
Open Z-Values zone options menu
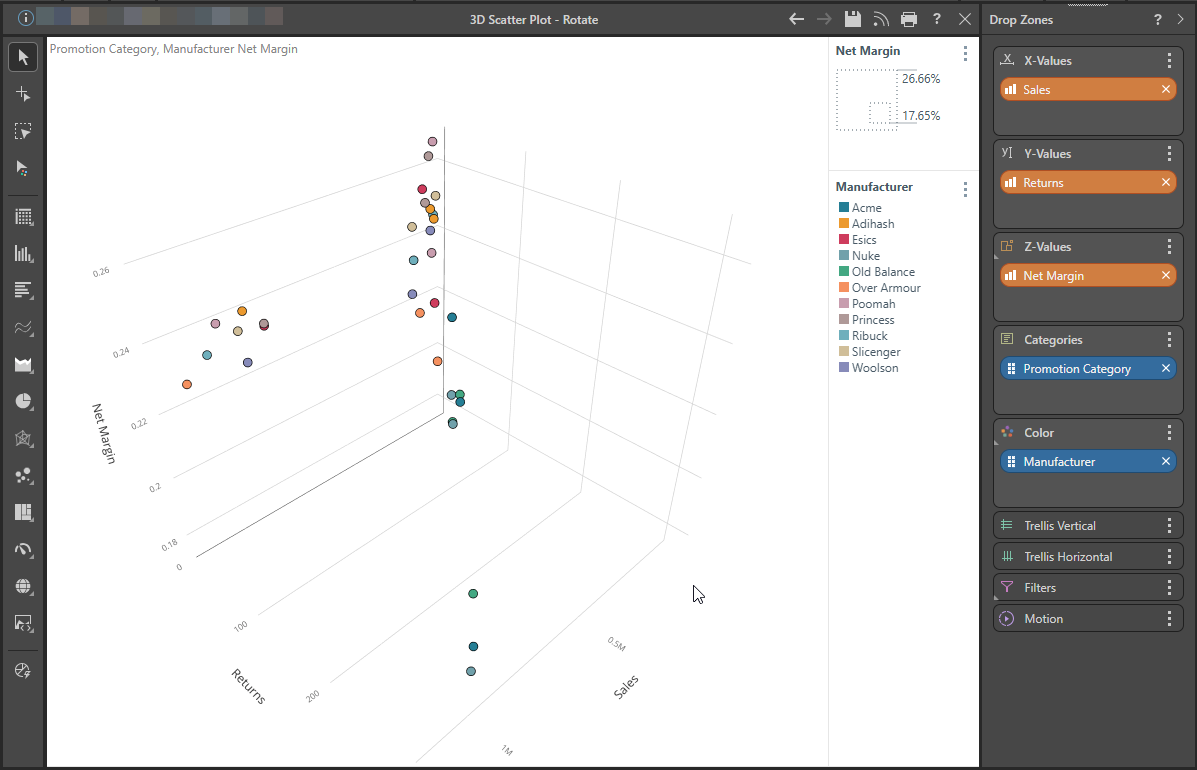1169,246
